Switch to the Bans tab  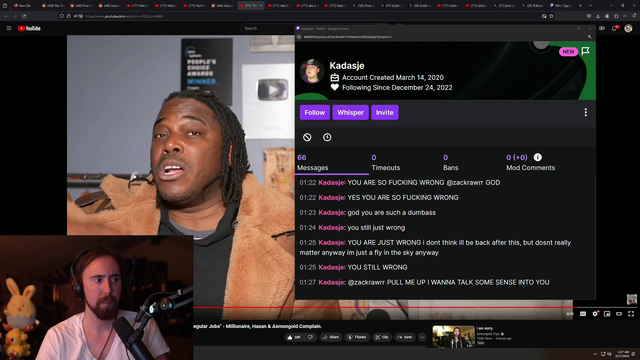click(450, 162)
